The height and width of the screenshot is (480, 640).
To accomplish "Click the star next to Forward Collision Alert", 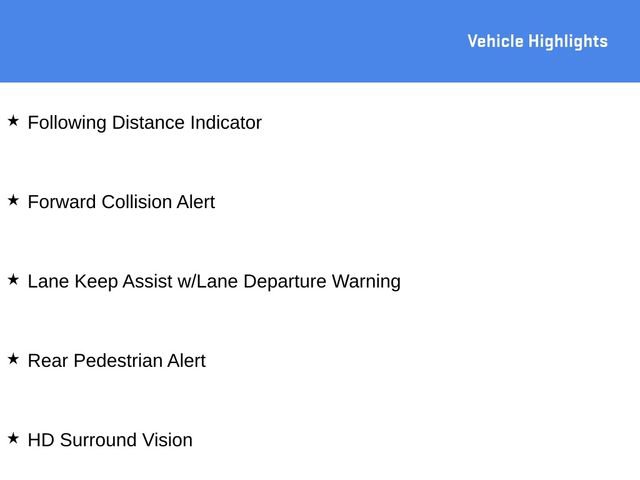I will (13, 200).
